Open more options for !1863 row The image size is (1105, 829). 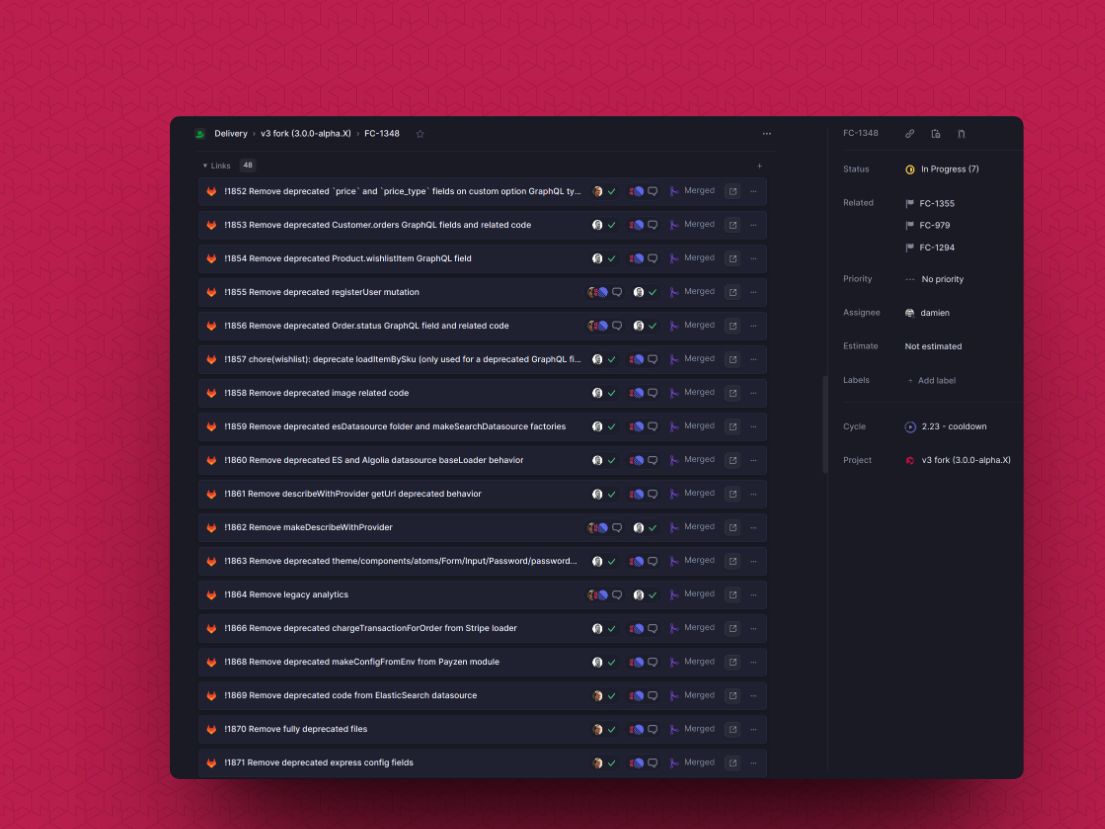pos(753,561)
